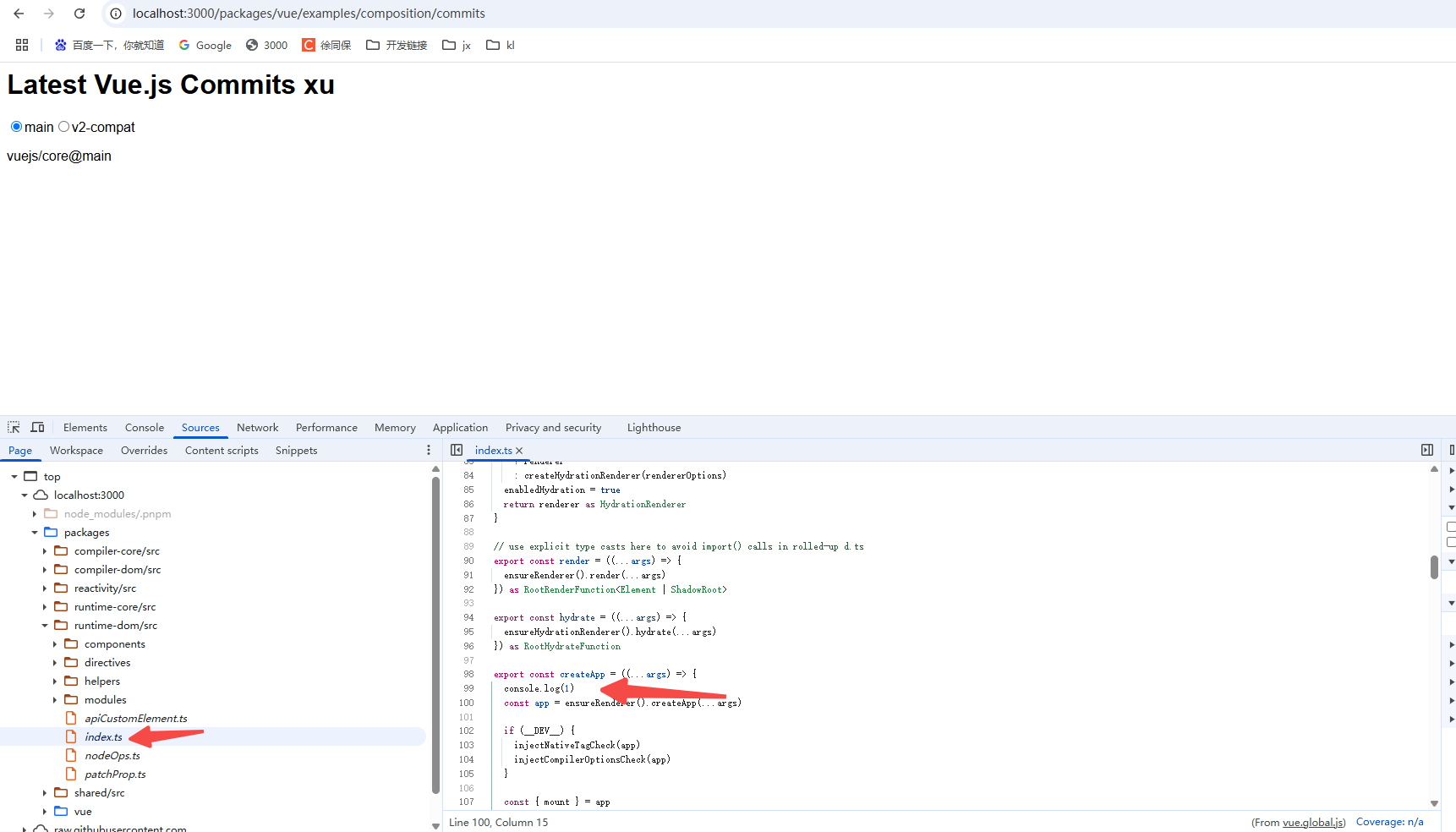The width and height of the screenshot is (1456, 832).
Task: Expand the compiler-dom/src folder
Action: tap(45, 570)
